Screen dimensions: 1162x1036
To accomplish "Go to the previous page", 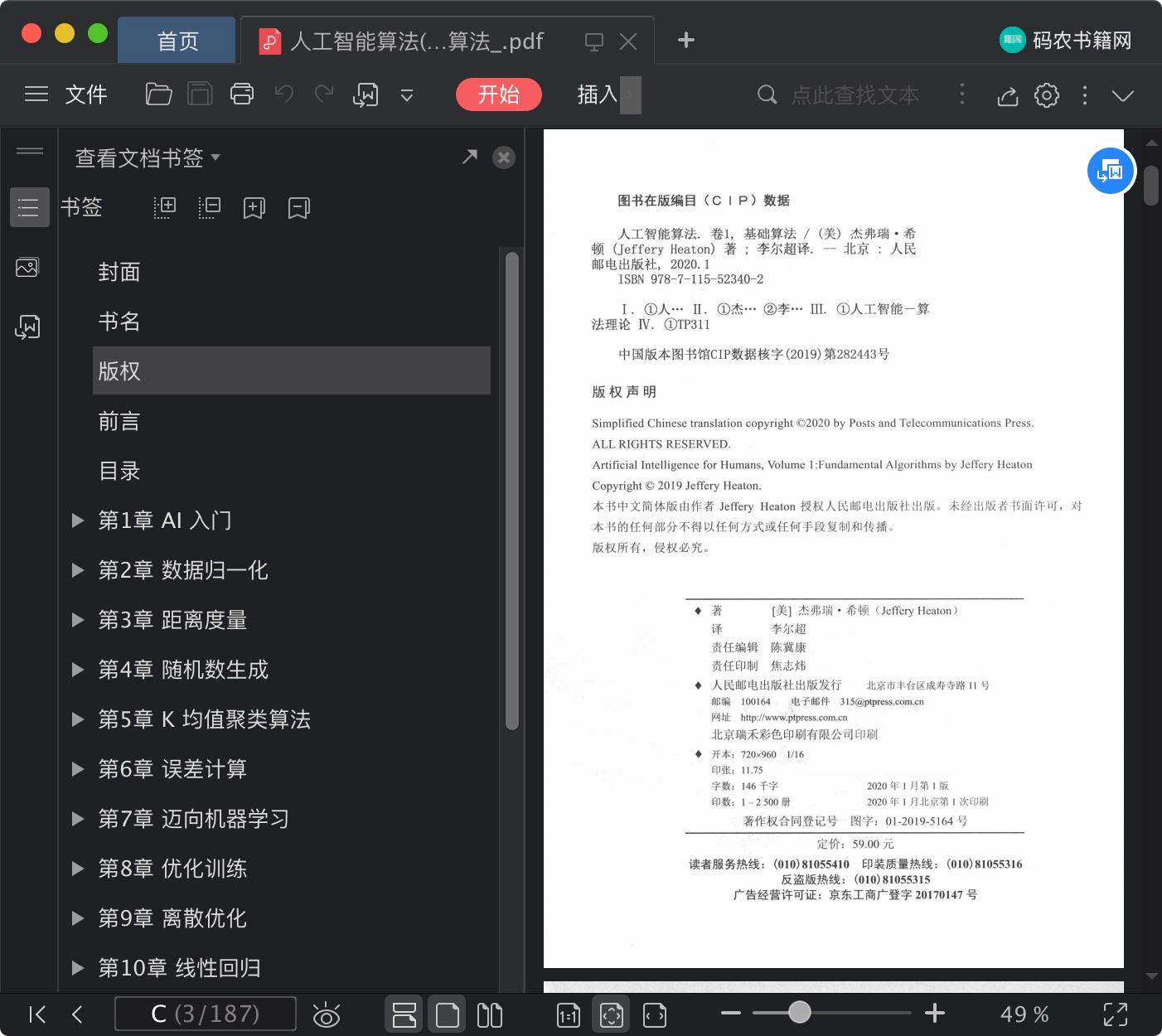I will pos(78,1014).
